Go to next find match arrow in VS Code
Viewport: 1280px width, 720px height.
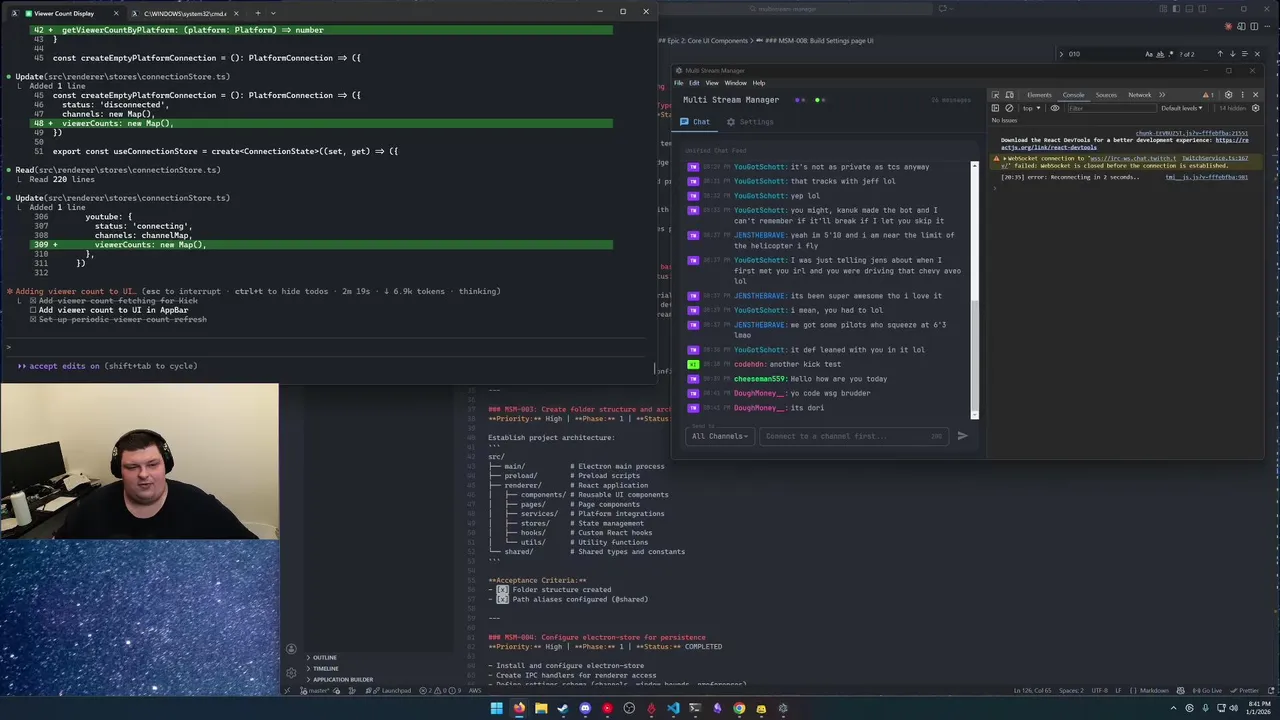click(x=1233, y=54)
